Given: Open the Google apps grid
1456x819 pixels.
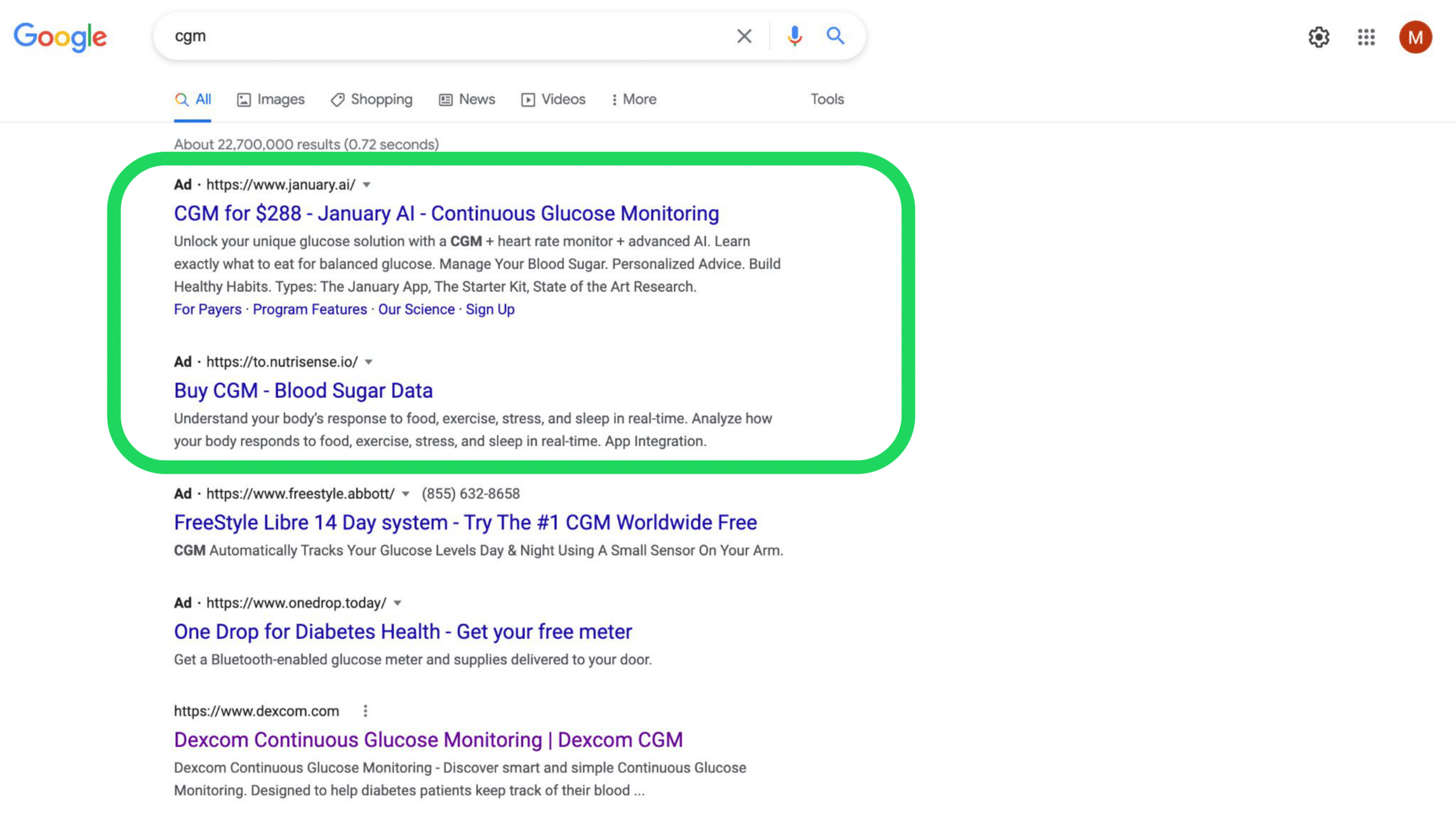Looking at the screenshot, I should (1366, 37).
